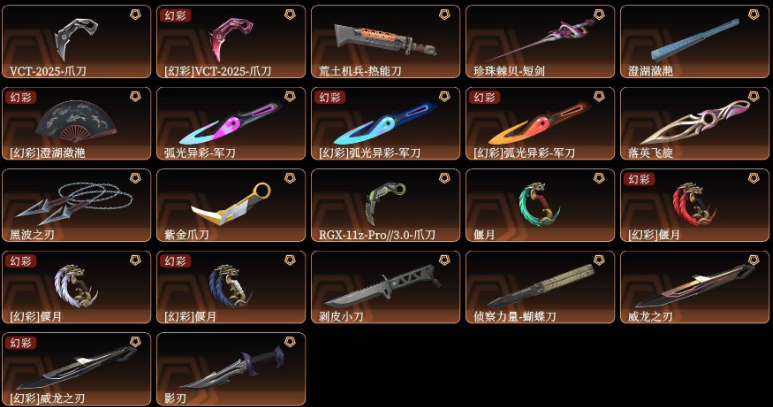Screen dimensions: 773x407
Task: Click the RGX-11z-Pro//3.0-爪刀 label
Action: tap(377, 235)
